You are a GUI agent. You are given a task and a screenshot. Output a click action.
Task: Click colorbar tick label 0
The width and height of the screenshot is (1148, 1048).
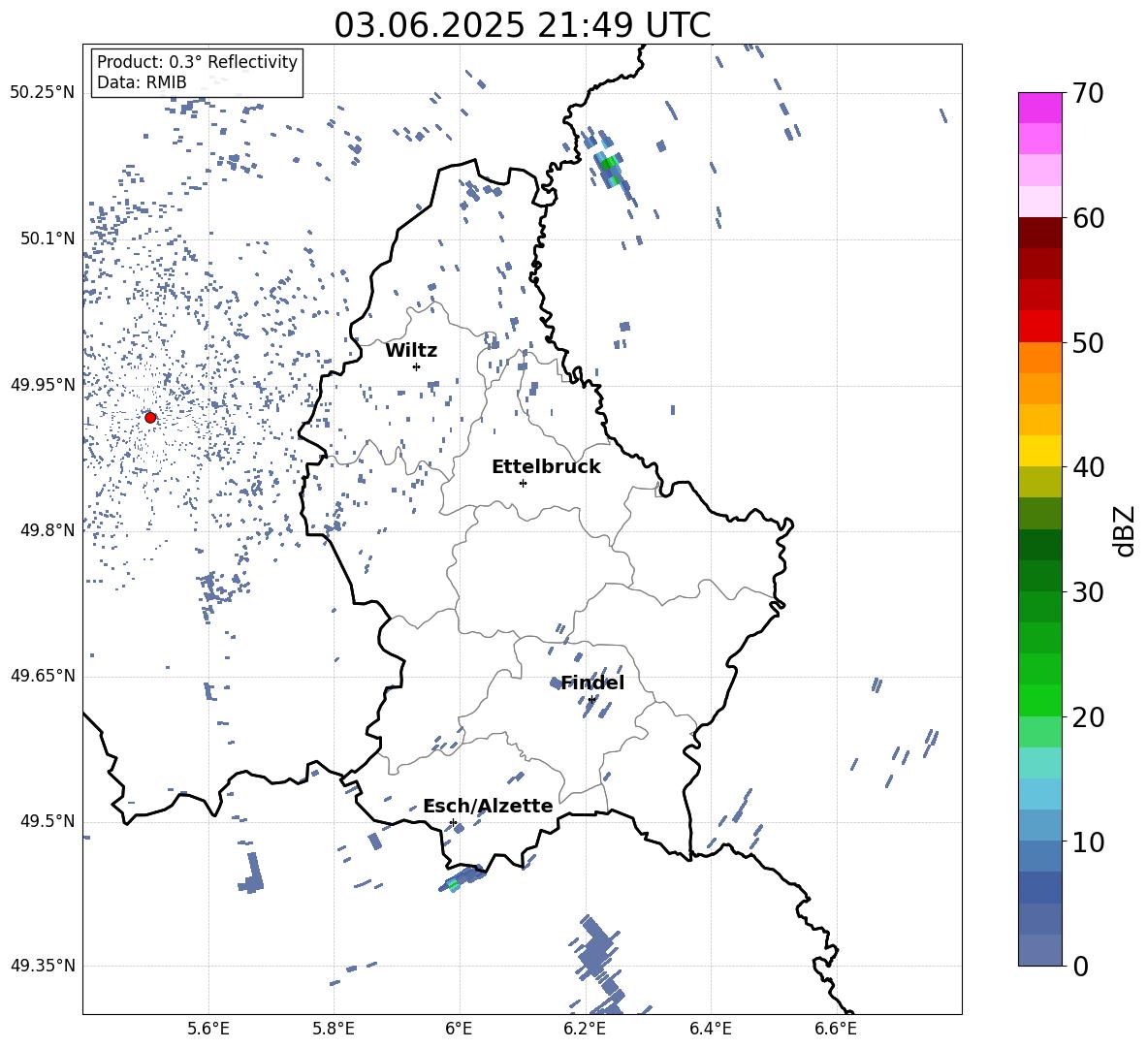tap(1080, 966)
